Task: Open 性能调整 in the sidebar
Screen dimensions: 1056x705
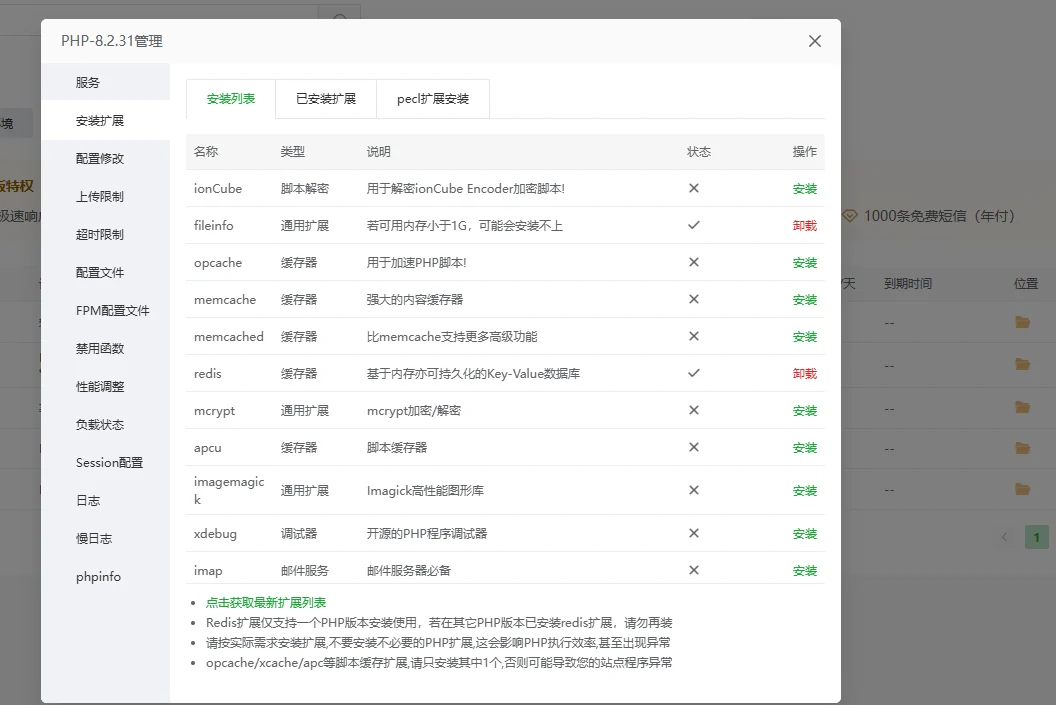Action: point(105,387)
